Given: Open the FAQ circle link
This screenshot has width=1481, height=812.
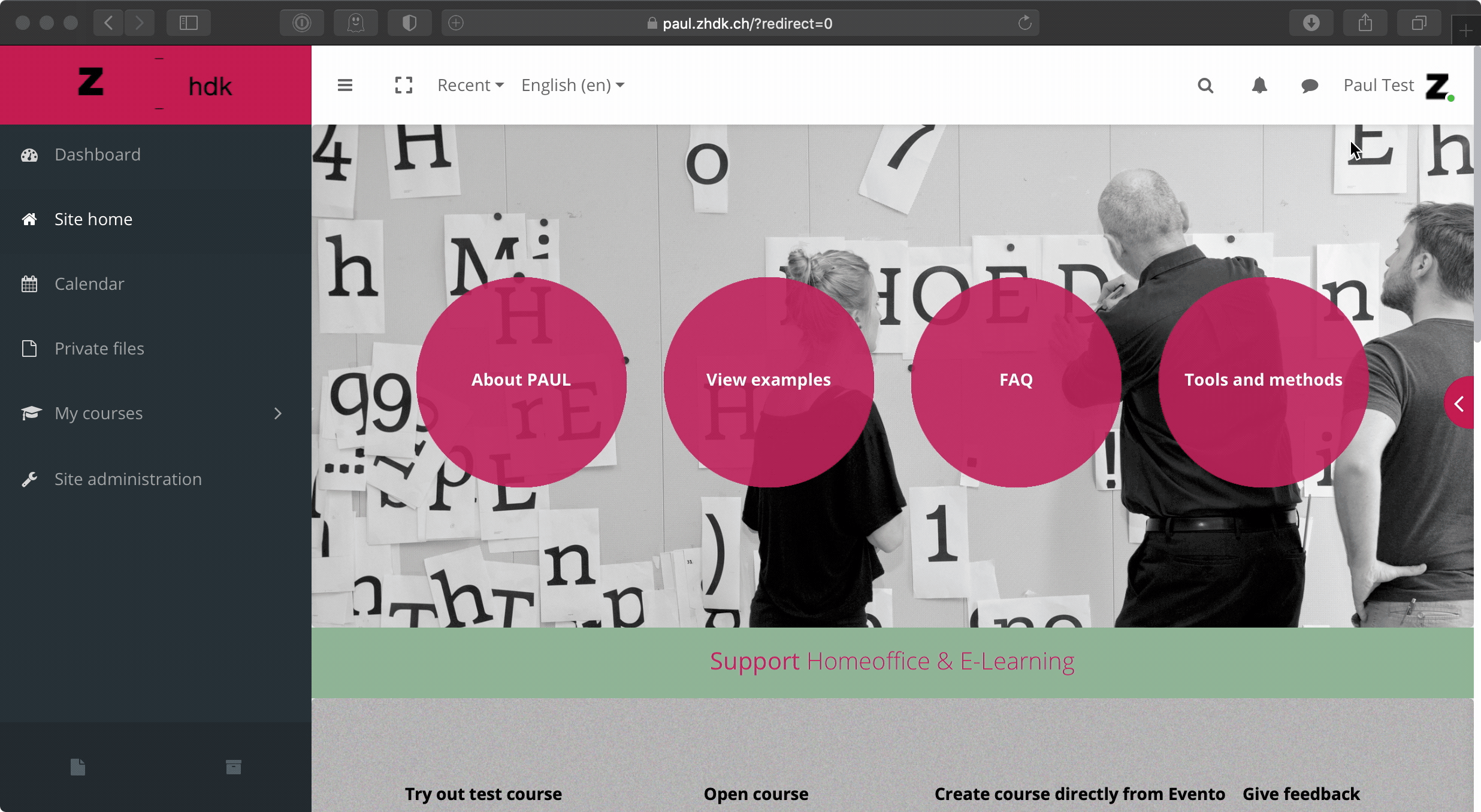Looking at the screenshot, I should click(x=1015, y=381).
